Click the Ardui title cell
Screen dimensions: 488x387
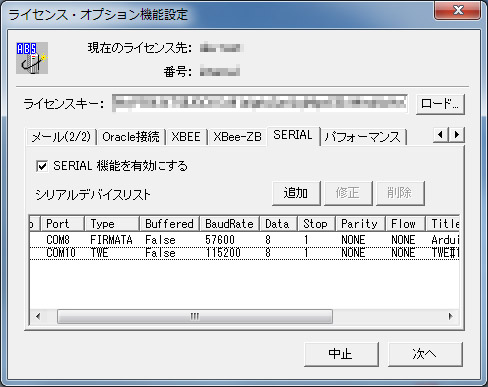coord(445,240)
